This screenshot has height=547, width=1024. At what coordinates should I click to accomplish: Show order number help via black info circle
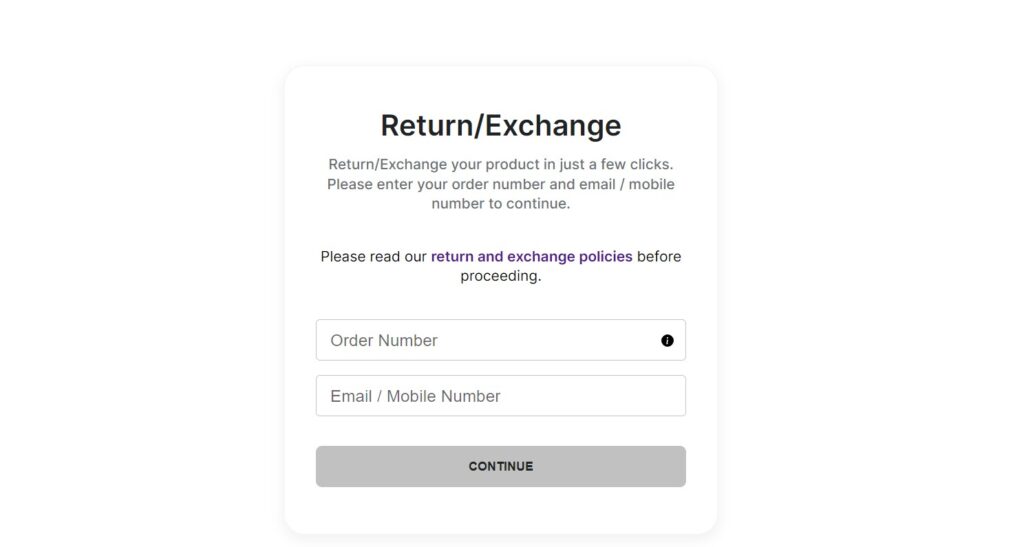pos(667,340)
